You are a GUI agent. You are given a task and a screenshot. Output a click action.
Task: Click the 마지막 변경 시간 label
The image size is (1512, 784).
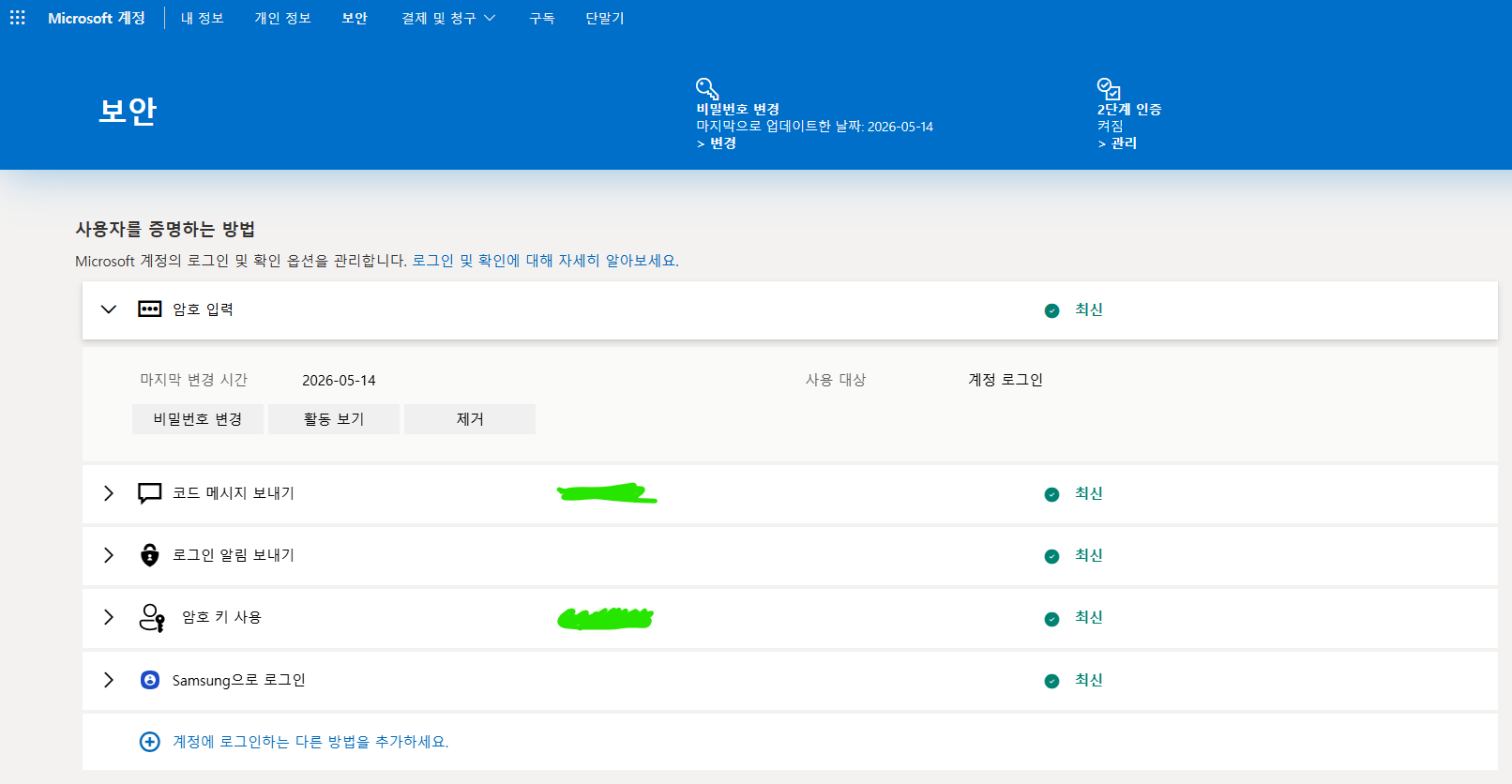193,380
